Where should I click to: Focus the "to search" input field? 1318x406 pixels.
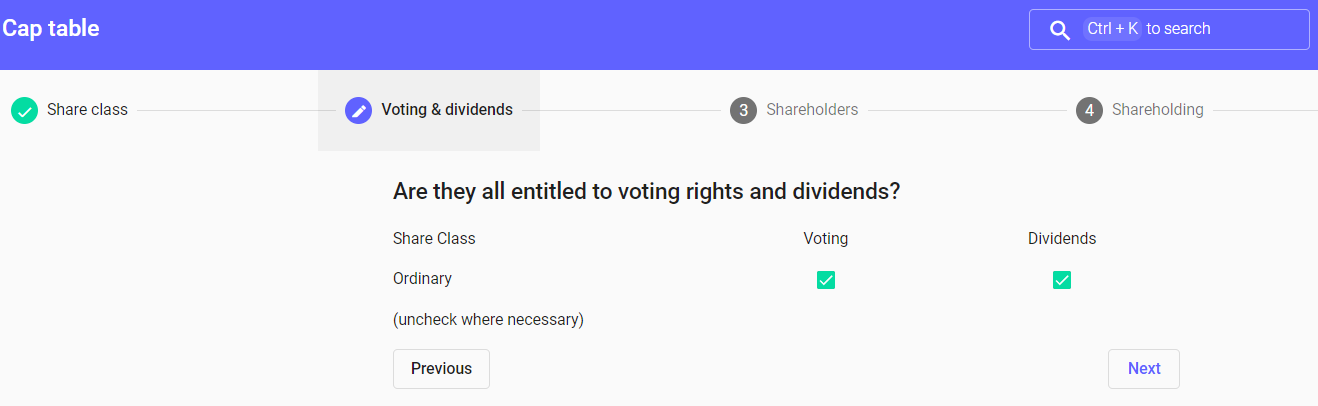[x=1220, y=29]
